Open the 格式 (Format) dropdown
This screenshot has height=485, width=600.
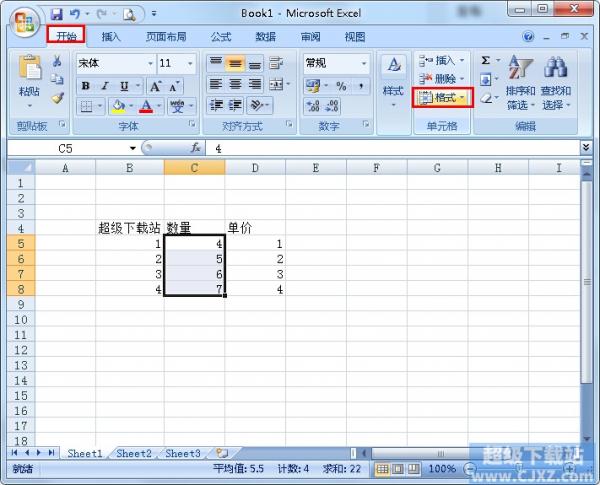(443, 98)
